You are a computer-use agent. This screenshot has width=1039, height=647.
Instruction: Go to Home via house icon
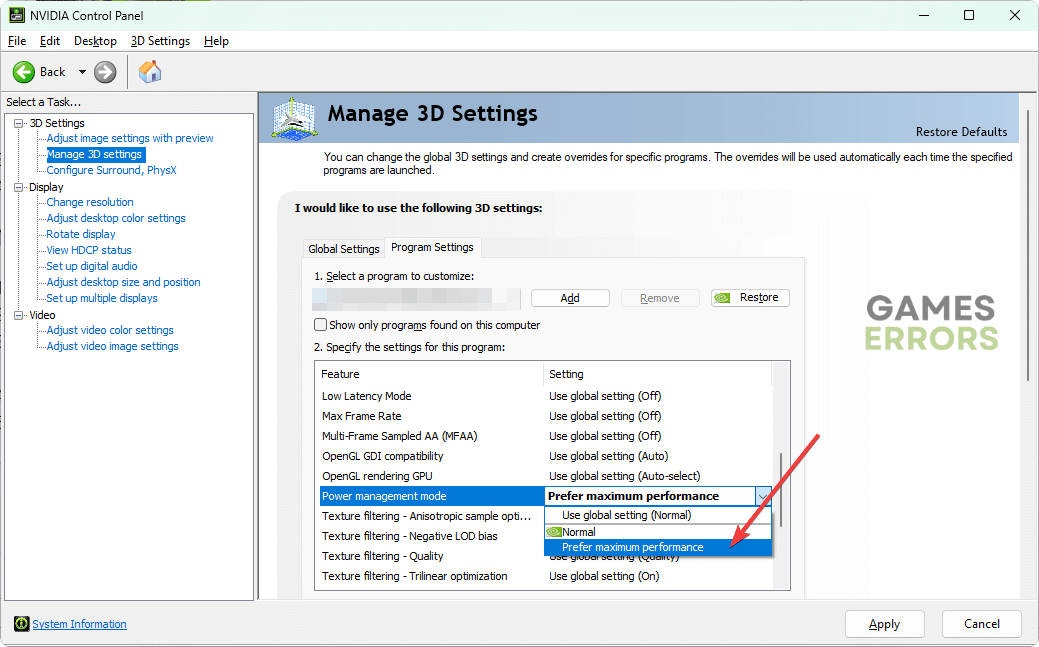[150, 72]
